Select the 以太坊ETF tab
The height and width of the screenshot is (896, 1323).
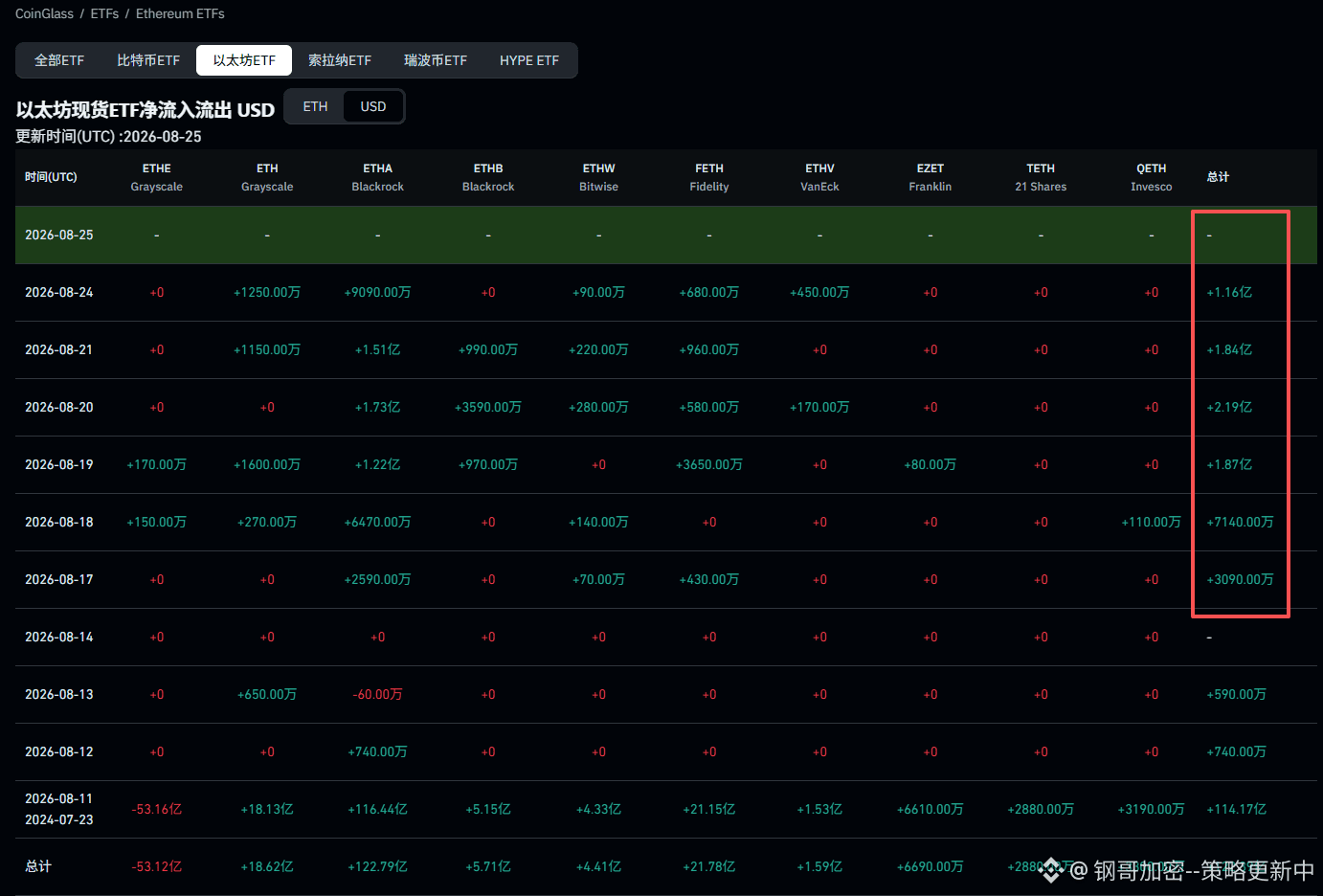[244, 60]
